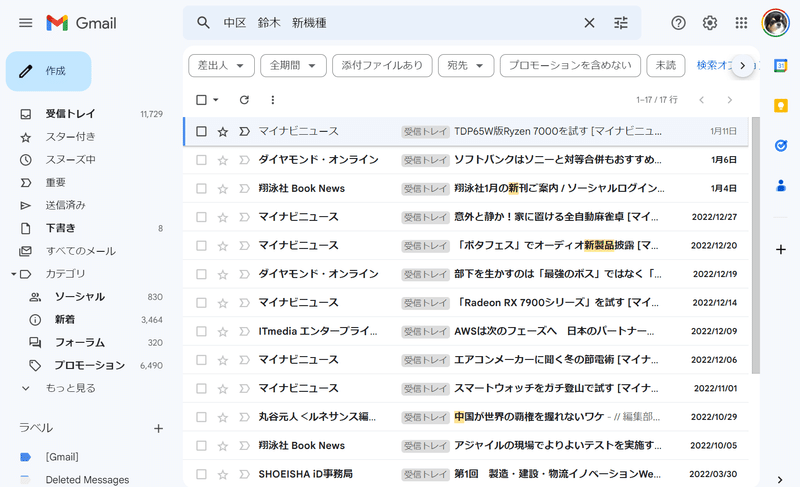Mark 翔泳社1月の新刊 email as important

coord(244,189)
